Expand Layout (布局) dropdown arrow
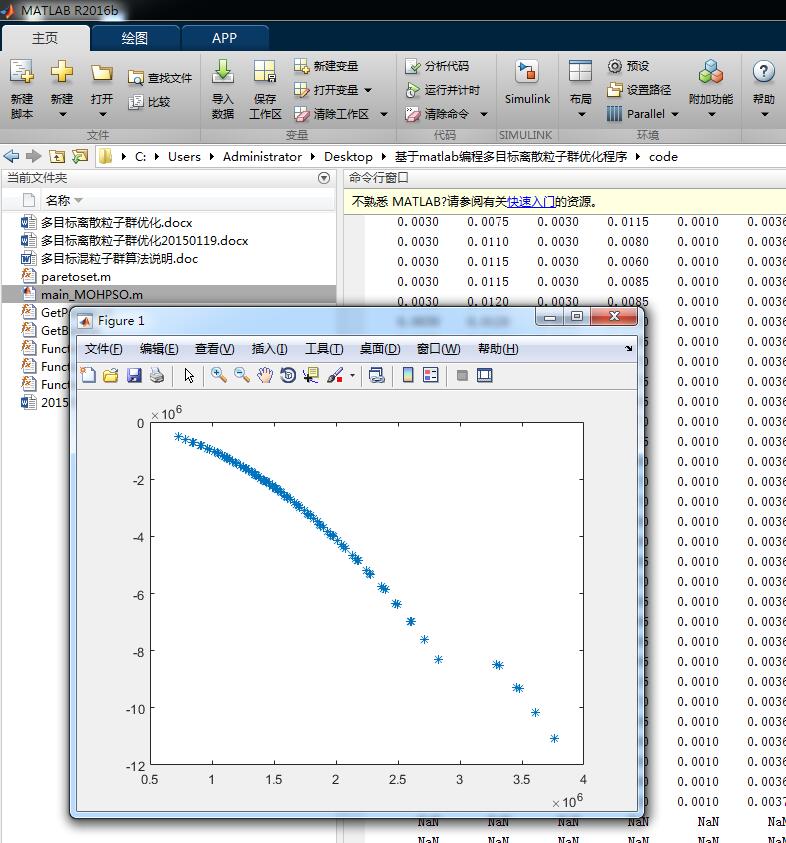Image resolution: width=786 pixels, height=843 pixels. (x=581, y=114)
